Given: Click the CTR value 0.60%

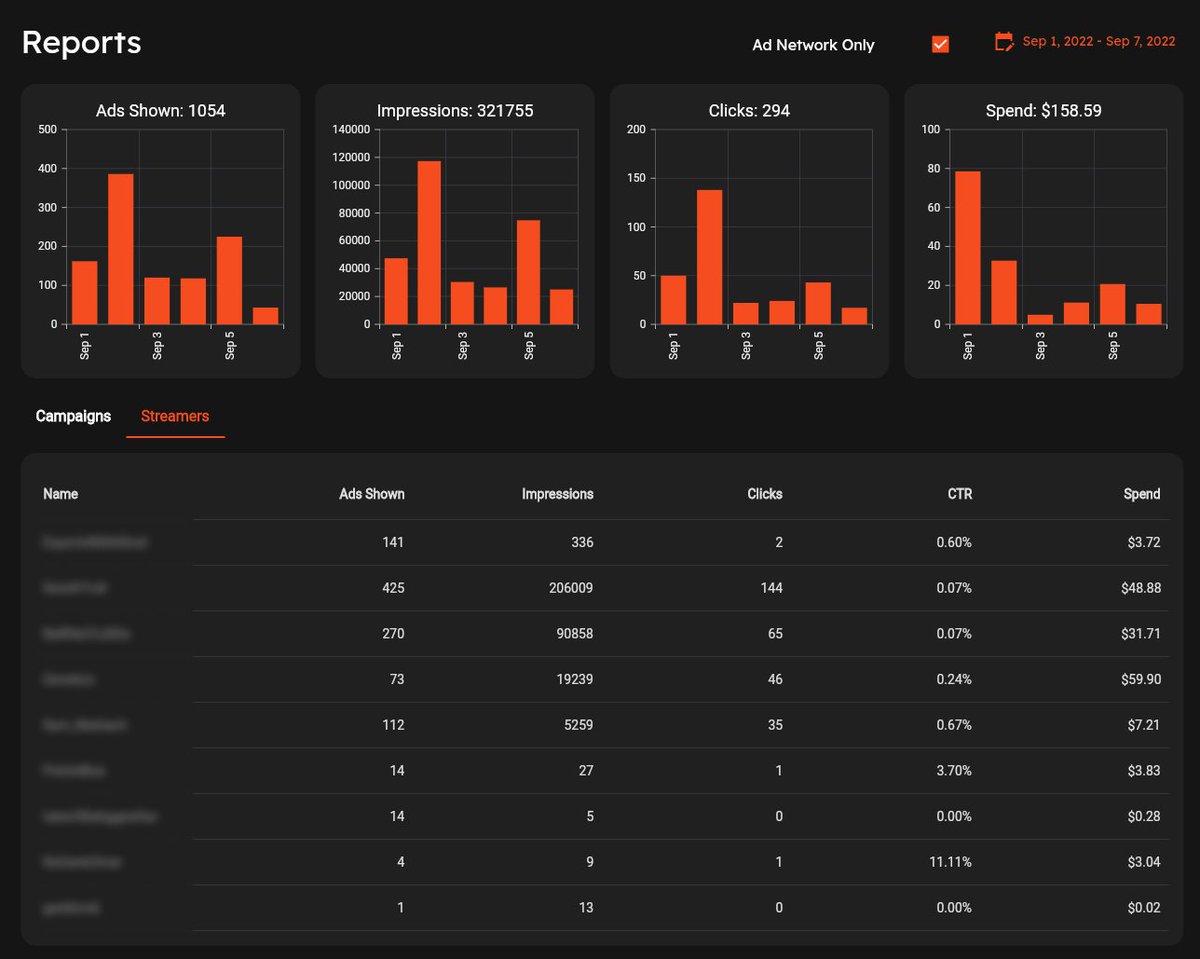Looking at the screenshot, I should click(x=955, y=542).
